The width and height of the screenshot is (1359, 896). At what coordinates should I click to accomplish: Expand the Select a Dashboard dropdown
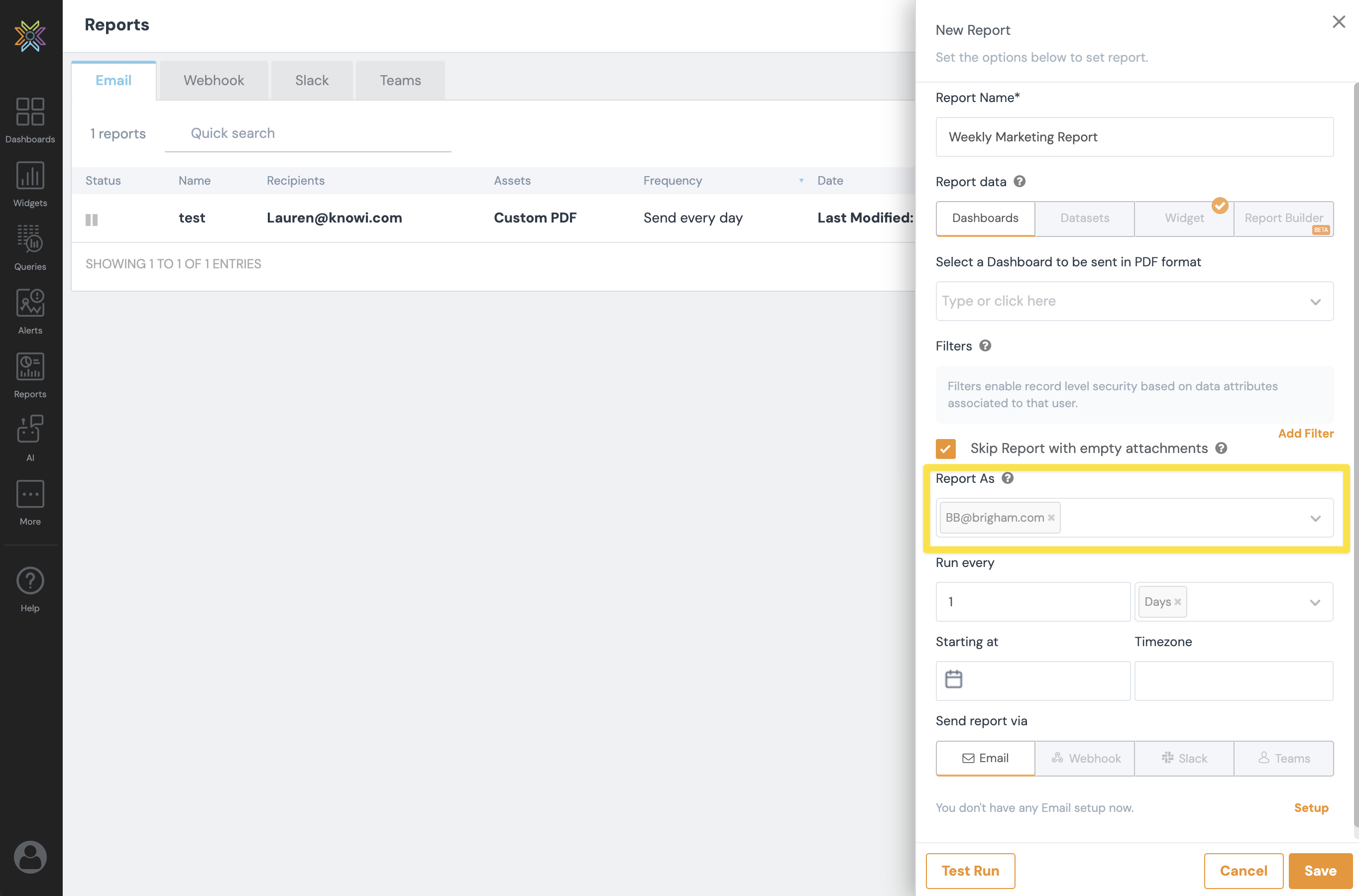click(1315, 302)
